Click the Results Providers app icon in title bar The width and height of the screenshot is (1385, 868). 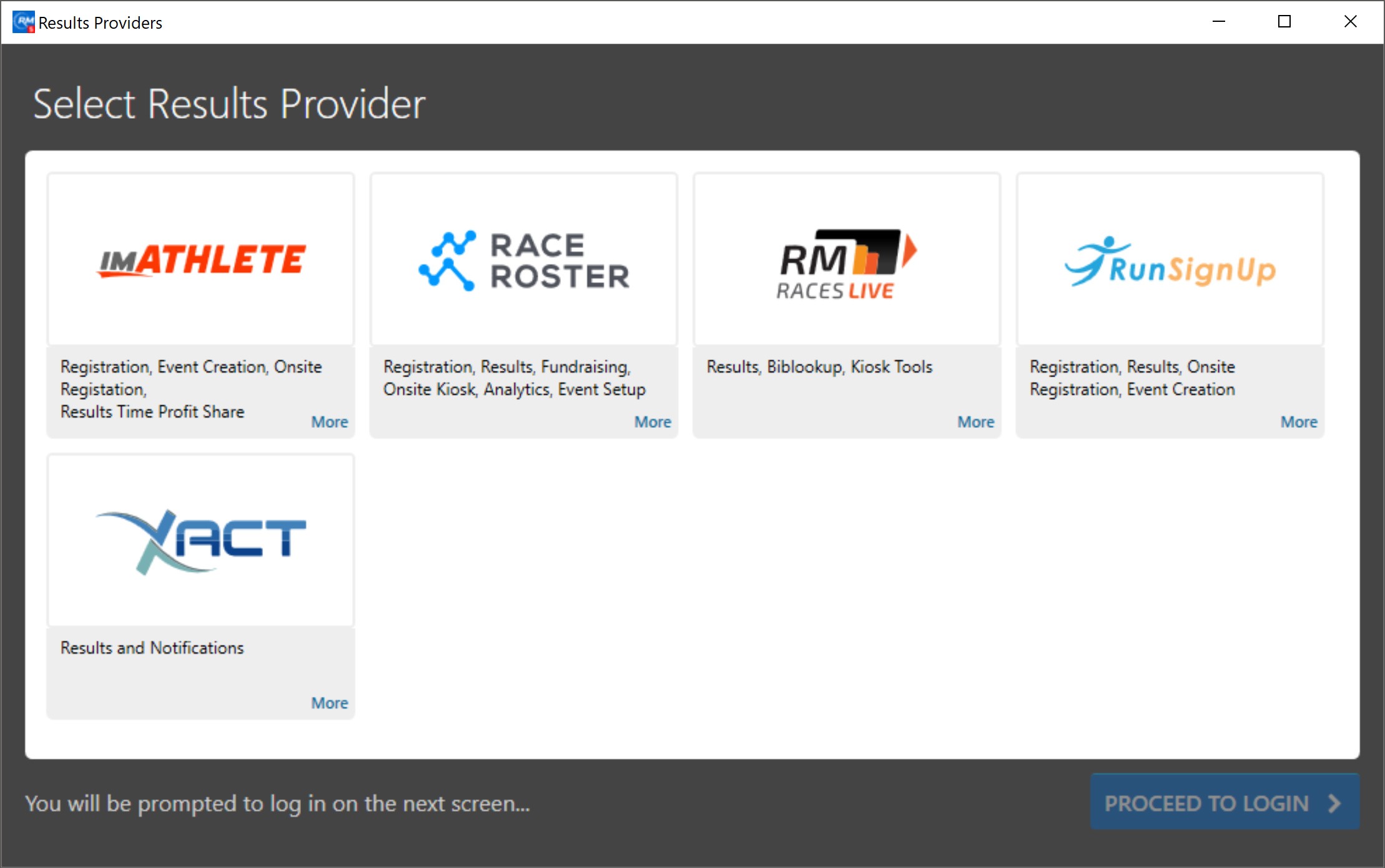(x=24, y=22)
